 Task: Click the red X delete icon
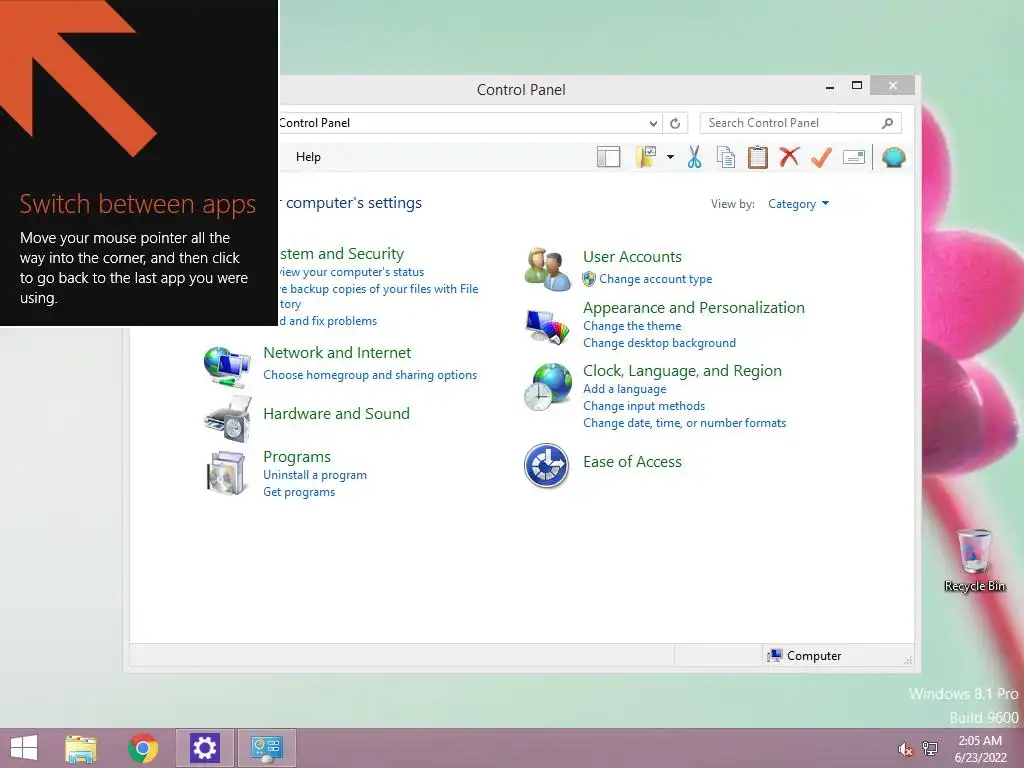click(789, 157)
